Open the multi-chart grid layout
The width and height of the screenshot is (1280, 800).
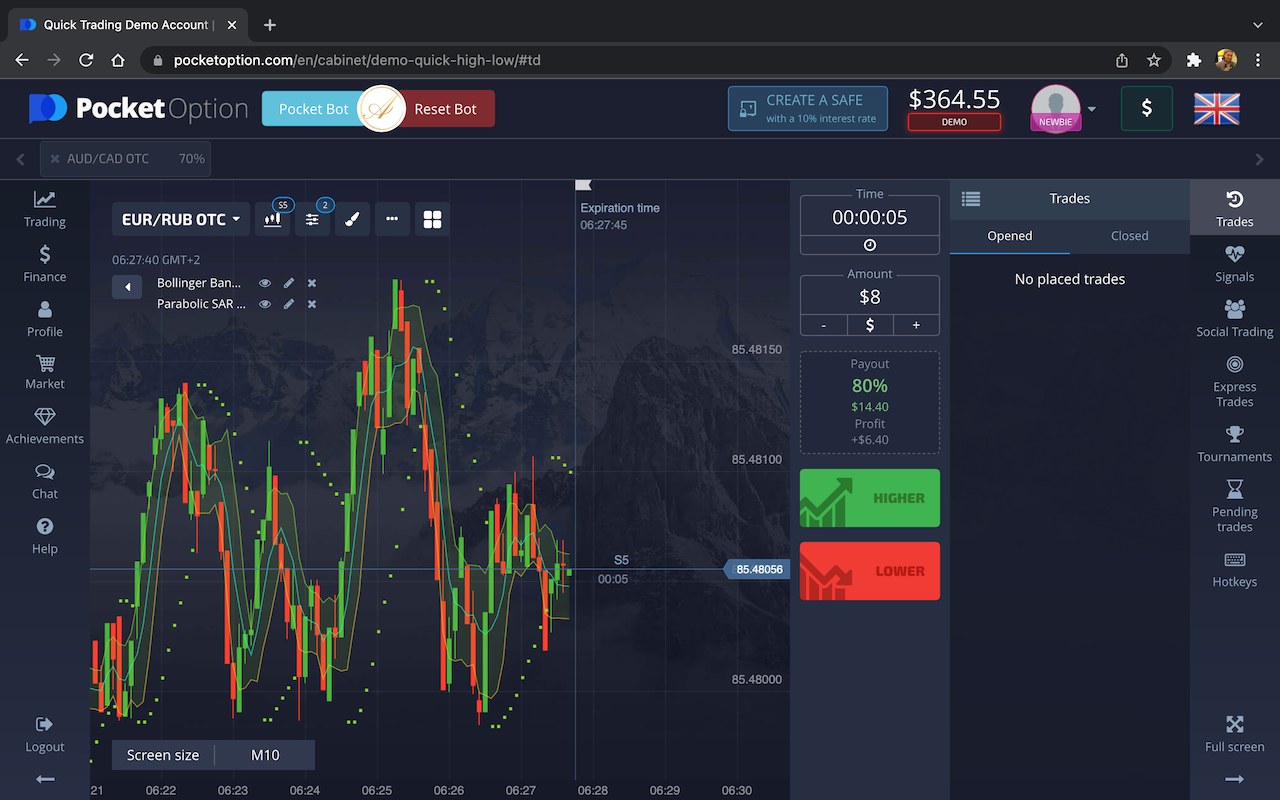[432, 219]
